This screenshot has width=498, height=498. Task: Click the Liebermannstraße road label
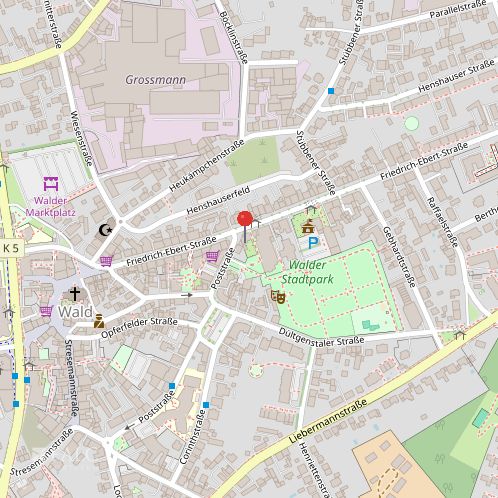[x=328, y=421]
